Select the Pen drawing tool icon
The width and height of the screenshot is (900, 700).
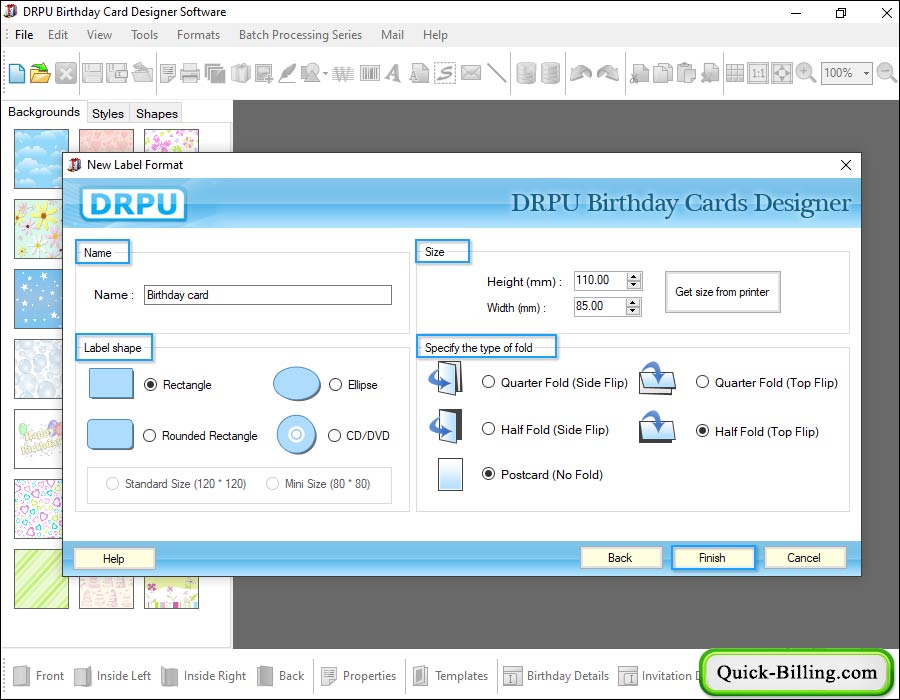click(x=287, y=73)
